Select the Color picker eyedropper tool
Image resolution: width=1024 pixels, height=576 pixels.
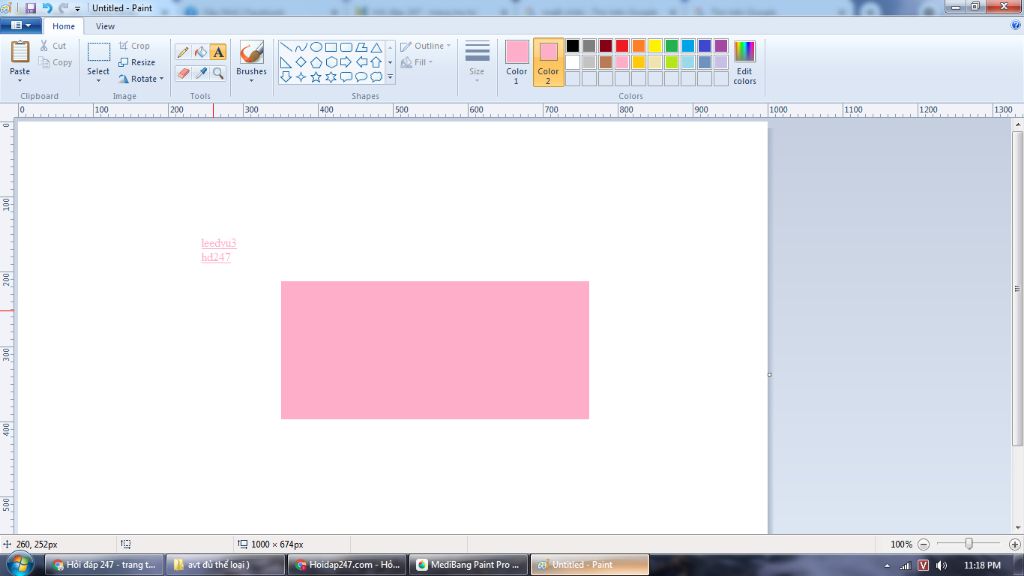[200, 73]
